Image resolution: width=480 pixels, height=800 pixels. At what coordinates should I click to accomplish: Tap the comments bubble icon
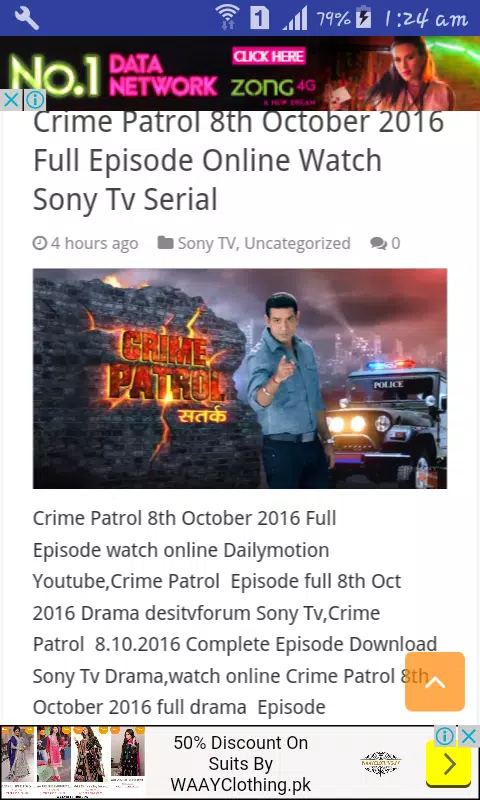point(378,243)
